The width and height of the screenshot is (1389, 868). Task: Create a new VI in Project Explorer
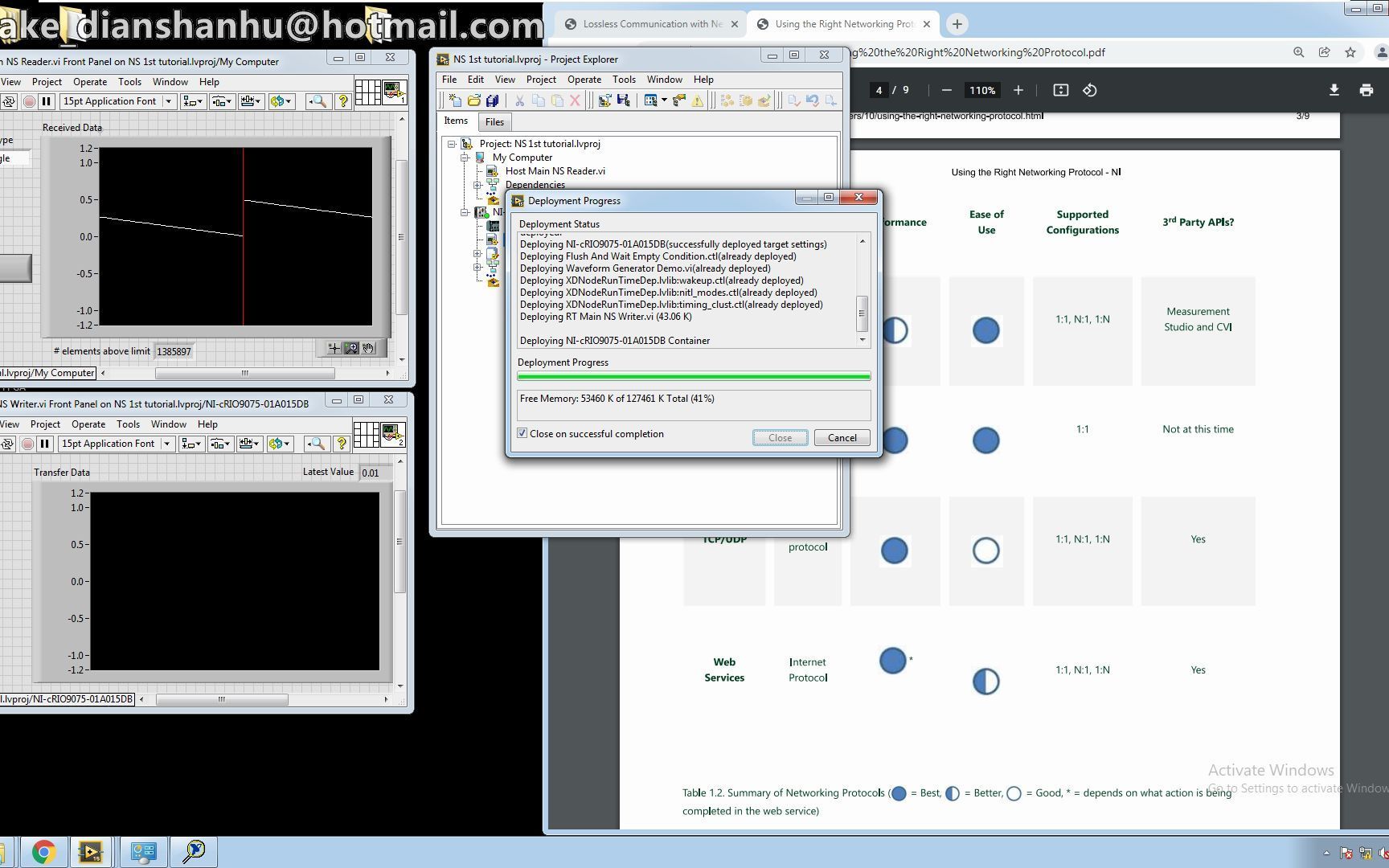[x=454, y=100]
